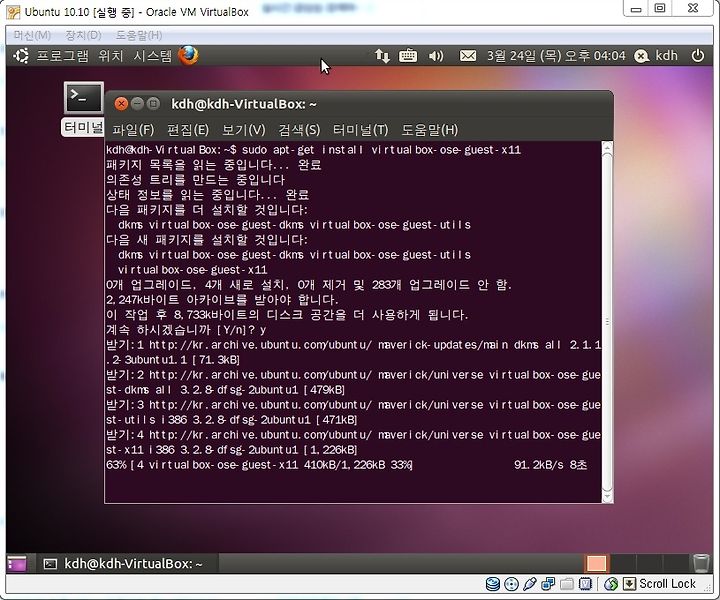
Task: Open the Ubuntu logo applications icon
Action: (21, 56)
